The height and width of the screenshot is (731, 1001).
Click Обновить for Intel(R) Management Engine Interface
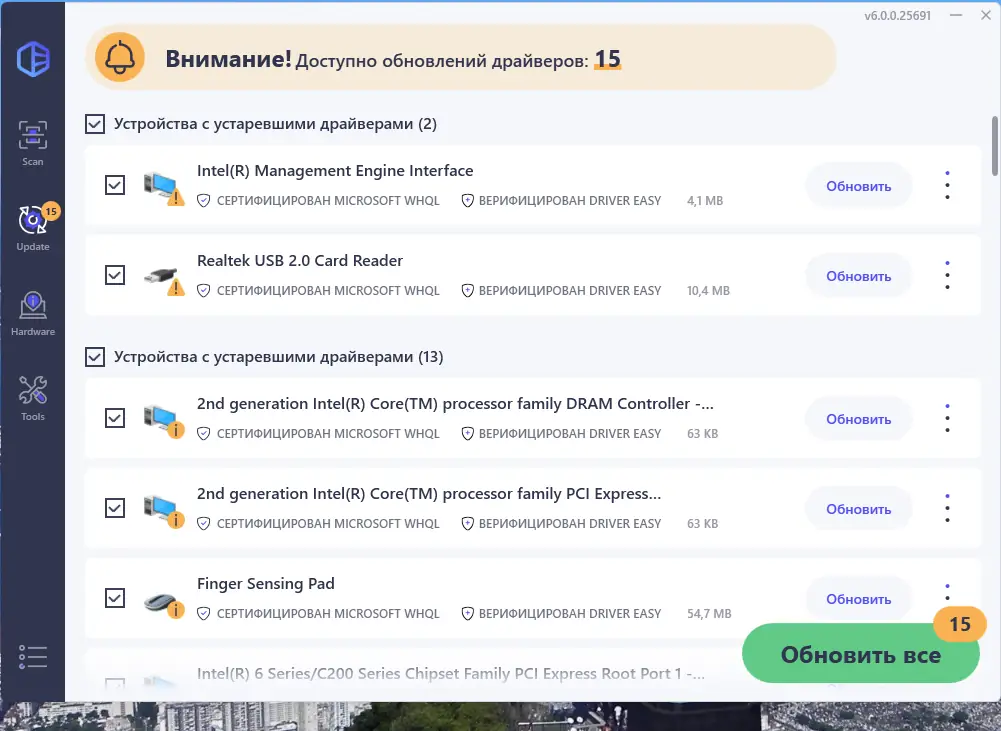[x=857, y=185]
